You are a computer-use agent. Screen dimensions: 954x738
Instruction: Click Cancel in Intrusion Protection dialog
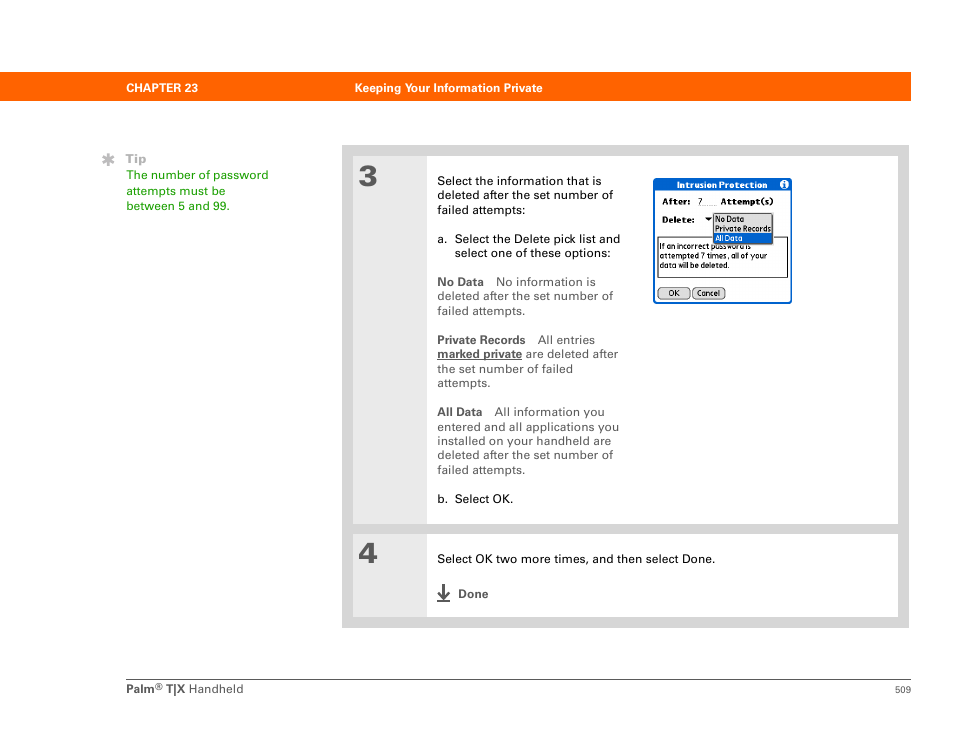coord(708,293)
